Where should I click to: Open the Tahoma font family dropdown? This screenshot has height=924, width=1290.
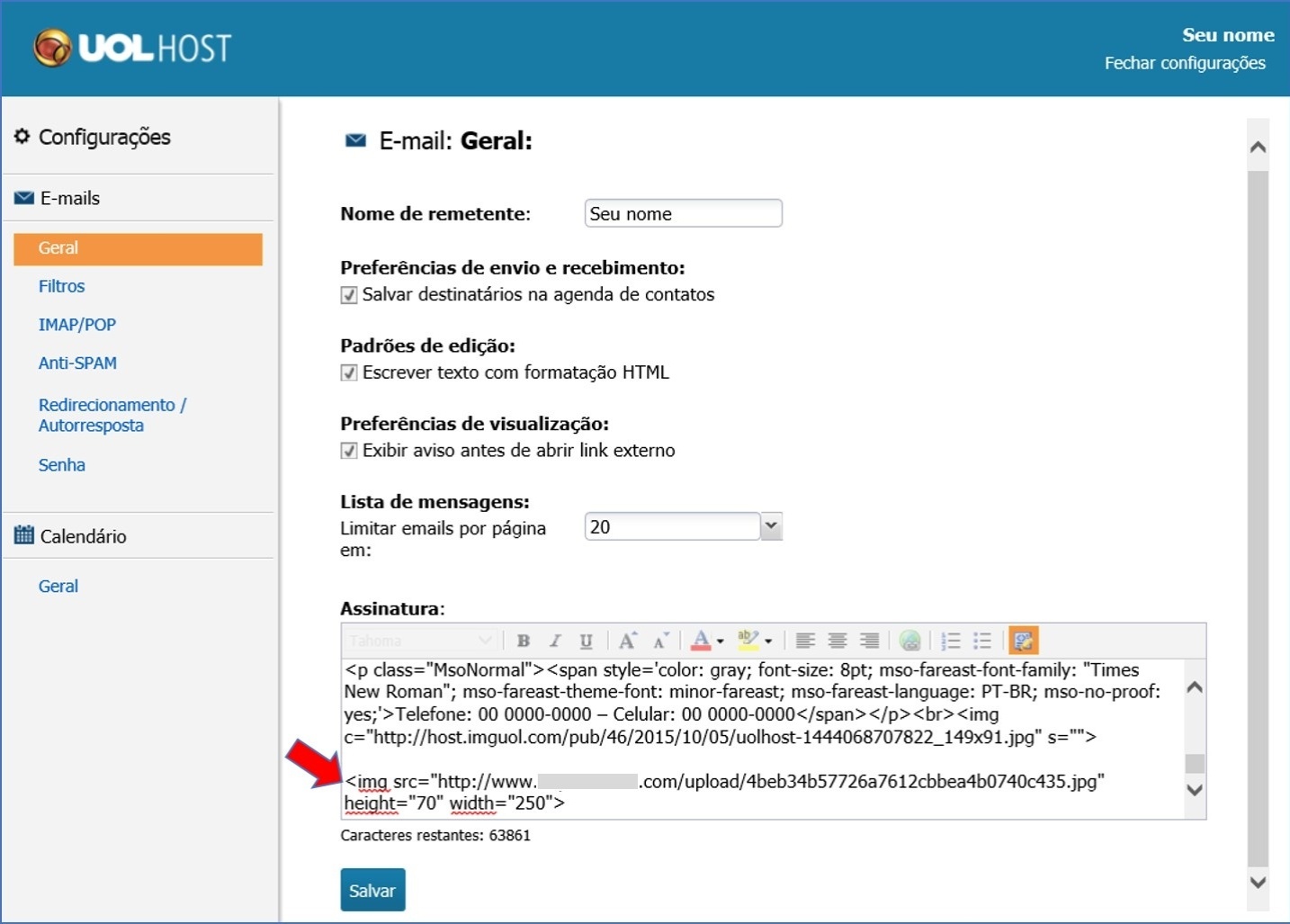point(420,641)
